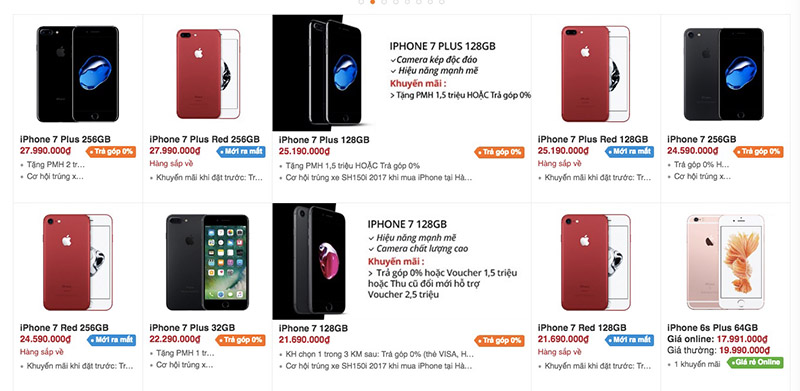Click Mới ra mắt badge on iPhone 7 Red 128GB

point(629,340)
